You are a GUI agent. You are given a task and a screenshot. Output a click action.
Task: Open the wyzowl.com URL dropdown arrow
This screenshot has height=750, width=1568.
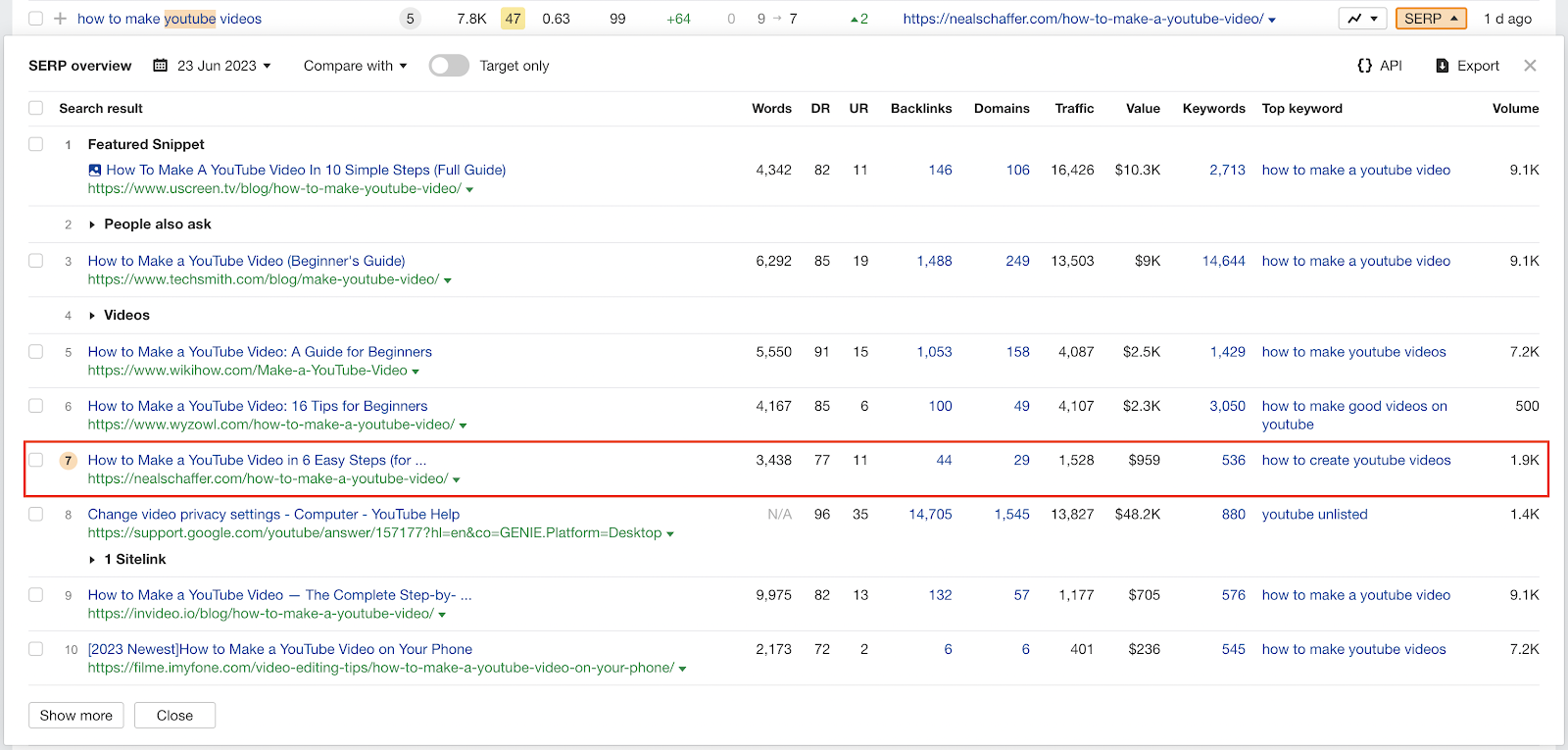[463, 426]
